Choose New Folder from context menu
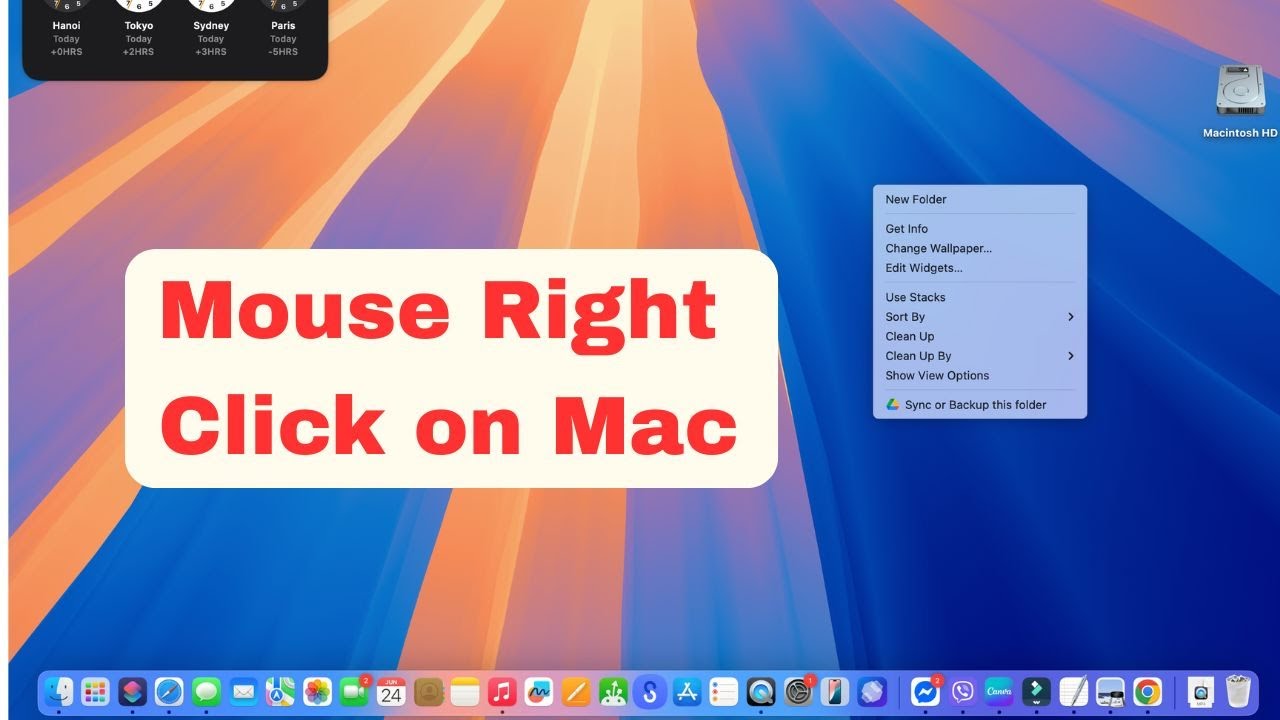Image resolution: width=1280 pixels, height=720 pixels. tap(980, 199)
